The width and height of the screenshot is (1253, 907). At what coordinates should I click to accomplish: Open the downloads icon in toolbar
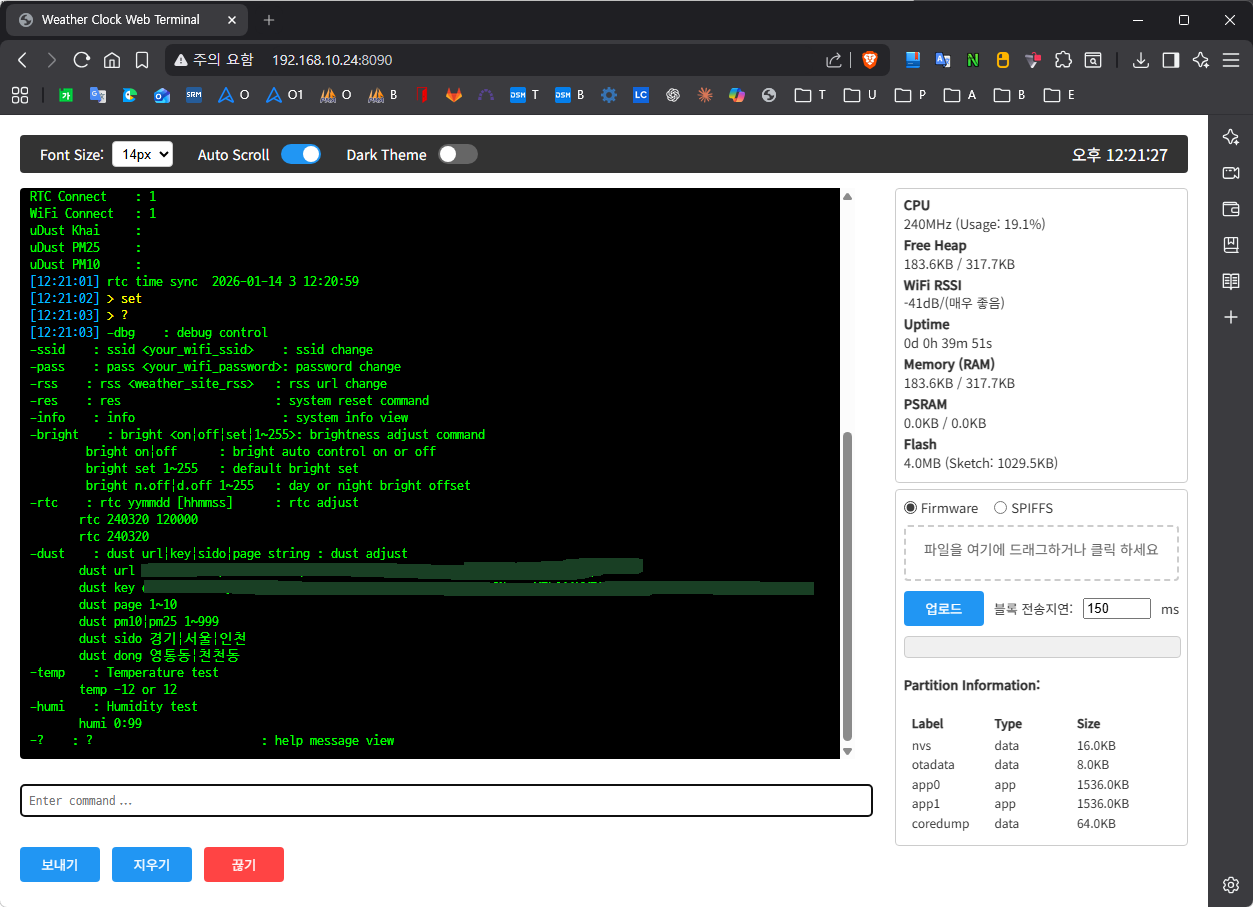tap(1140, 60)
